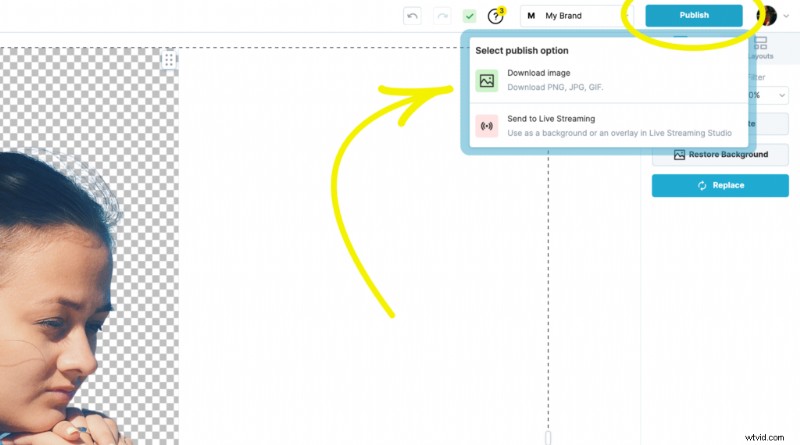Click the canvas bottom resize handle

[x=548, y=437]
